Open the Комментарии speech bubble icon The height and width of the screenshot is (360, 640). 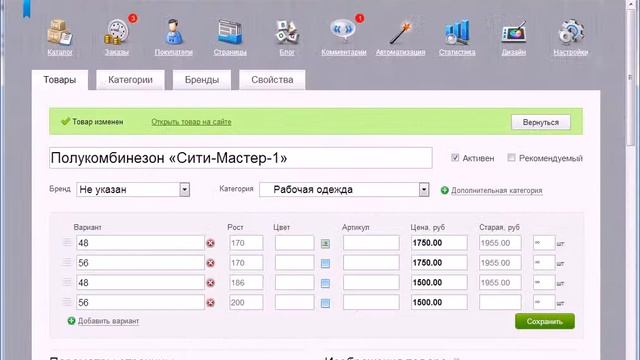(x=343, y=30)
